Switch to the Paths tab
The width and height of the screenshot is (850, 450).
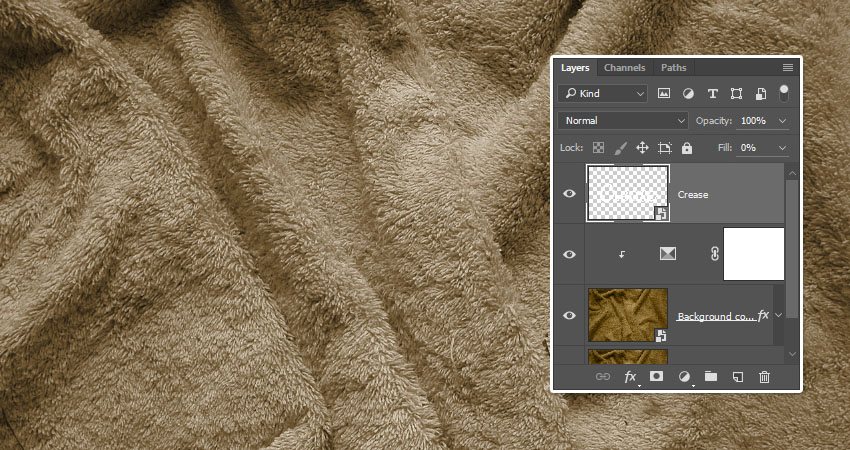[x=674, y=68]
